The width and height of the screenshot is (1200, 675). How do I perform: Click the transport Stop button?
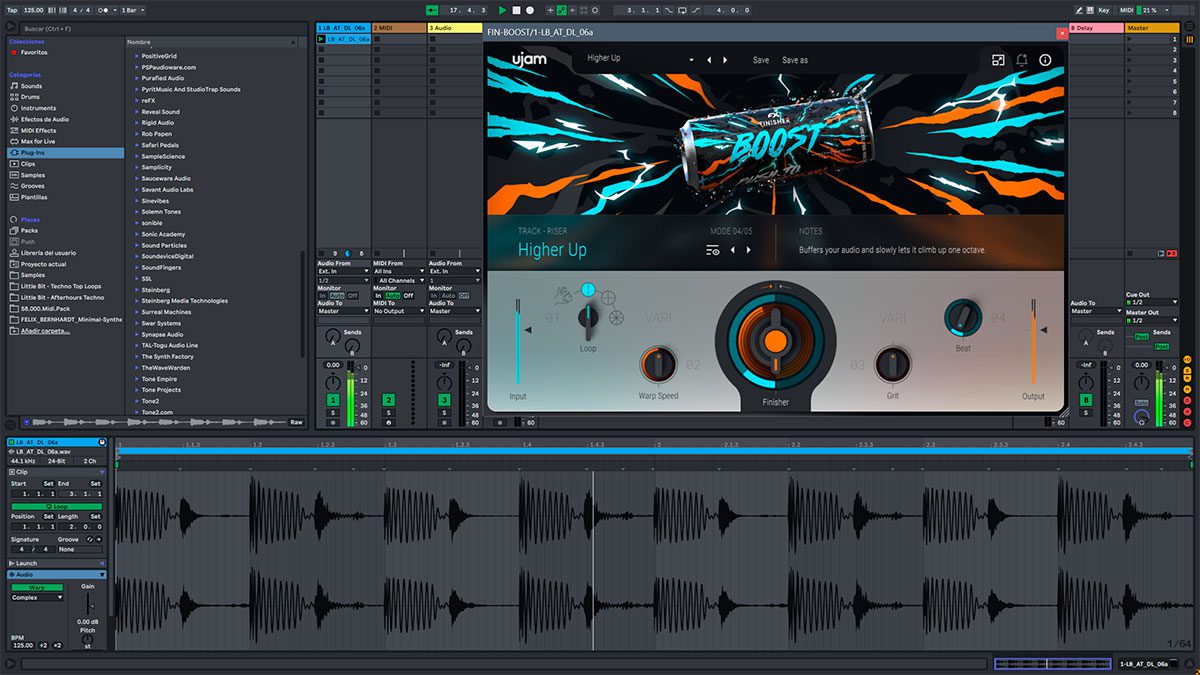click(516, 10)
